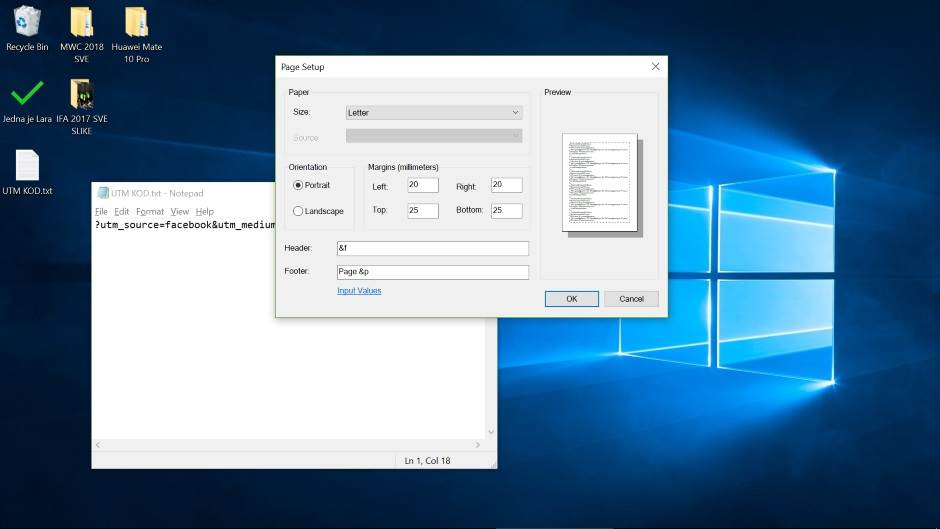Select the Huawei Mate 10 Pro folder
This screenshot has width=940, height=529.
(136, 22)
